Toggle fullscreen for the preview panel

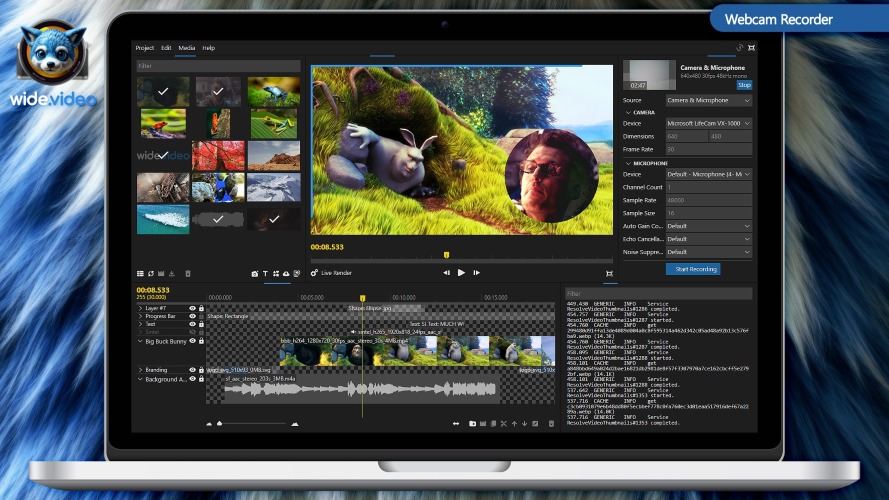(x=609, y=274)
